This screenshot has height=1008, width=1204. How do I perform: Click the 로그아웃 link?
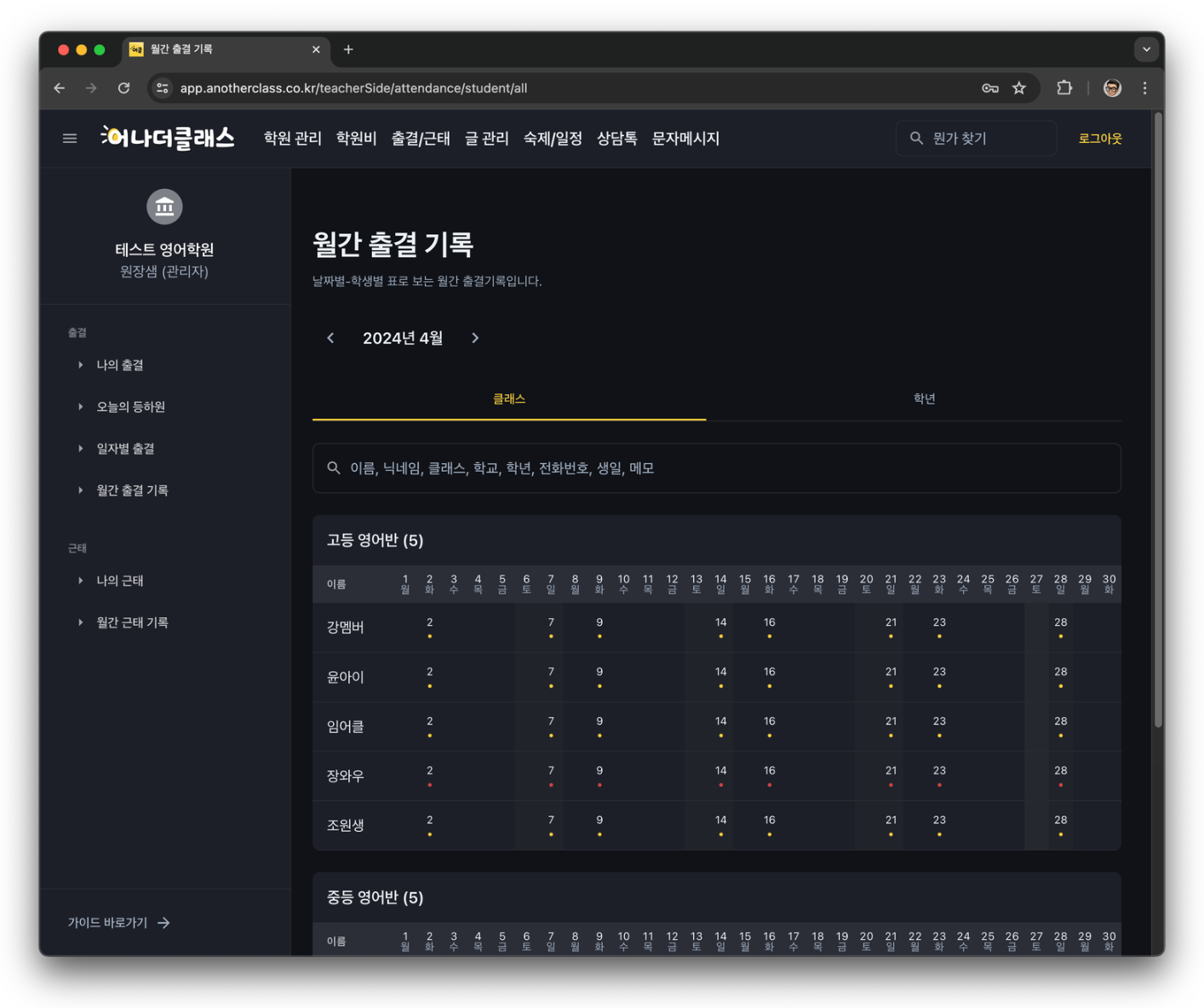pyautogui.click(x=1100, y=138)
